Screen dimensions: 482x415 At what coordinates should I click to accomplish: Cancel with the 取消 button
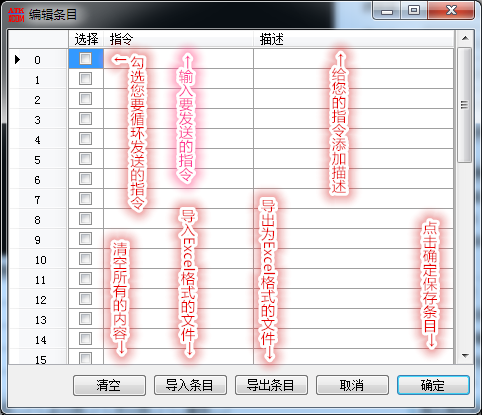pyautogui.click(x=352, y=385)
